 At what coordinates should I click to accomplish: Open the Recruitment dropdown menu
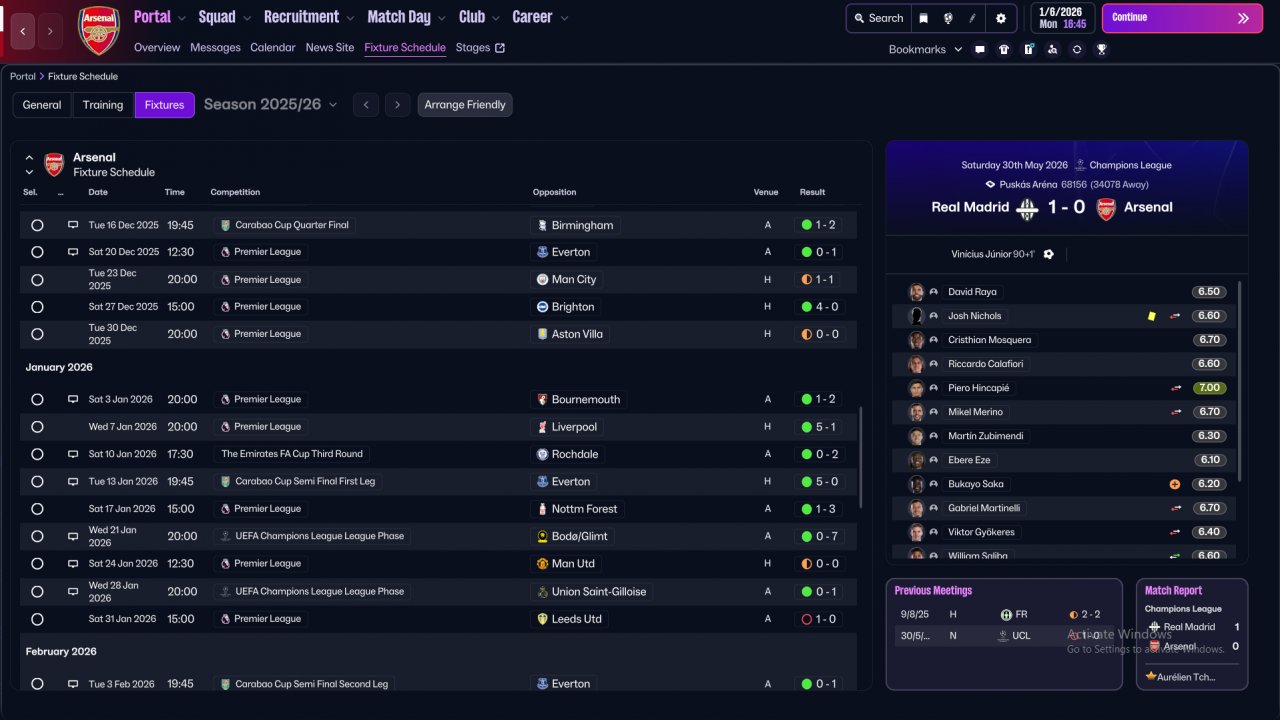[x=309, y=17]
